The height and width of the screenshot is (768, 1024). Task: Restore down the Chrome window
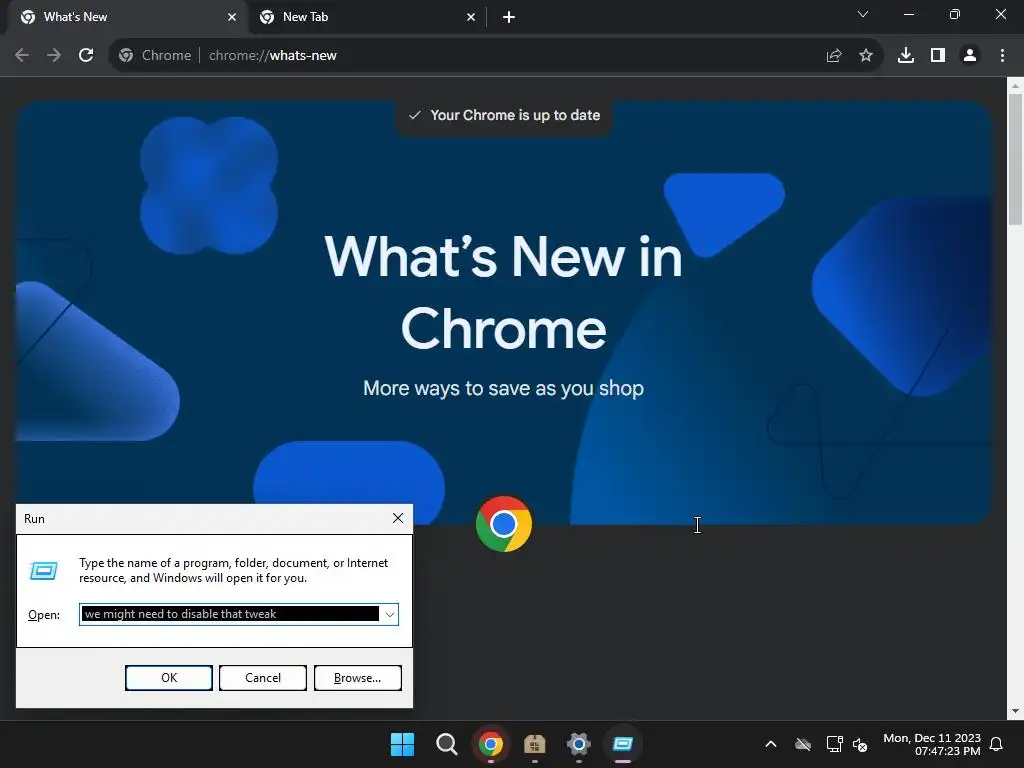[955, 14]
